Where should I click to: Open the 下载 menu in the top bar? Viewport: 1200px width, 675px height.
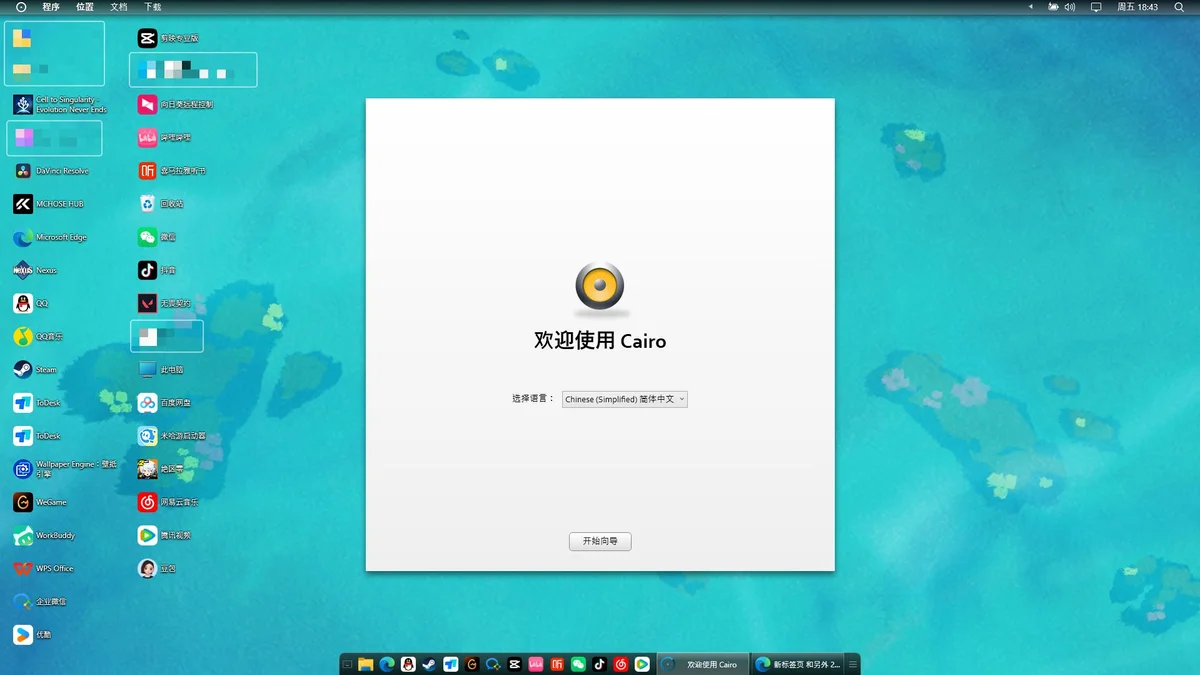tap(152, 7)
